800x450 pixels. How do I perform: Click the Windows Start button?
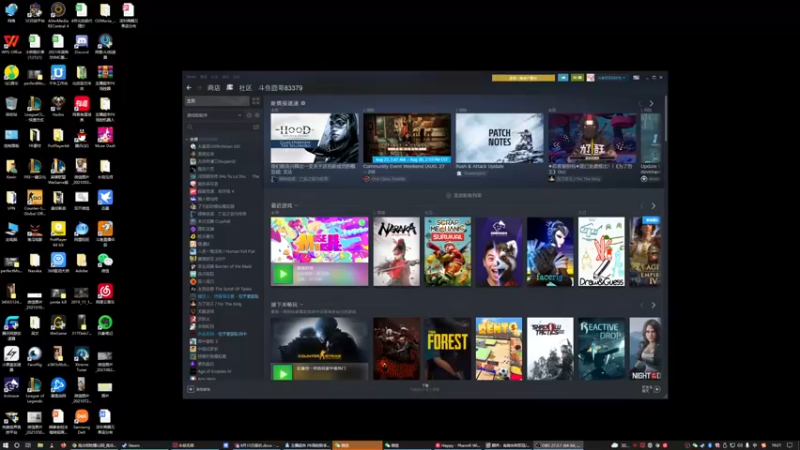pos(6,445)
